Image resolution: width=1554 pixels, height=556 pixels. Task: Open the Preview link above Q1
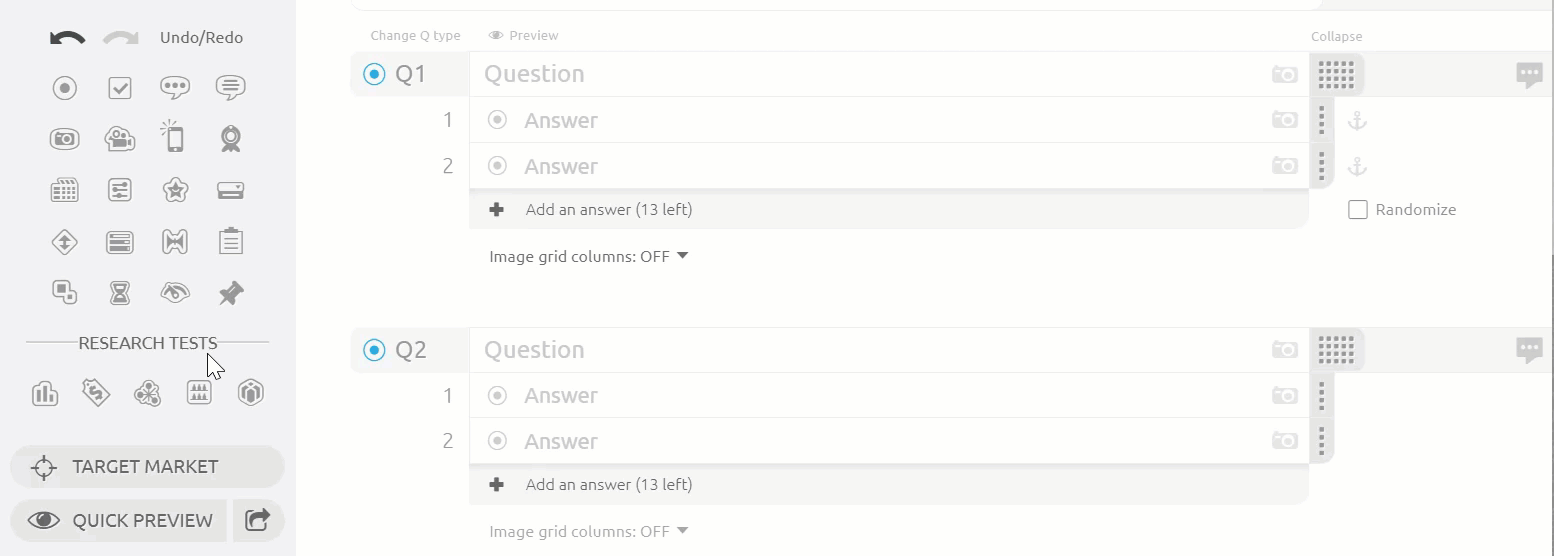coord(524,36)
